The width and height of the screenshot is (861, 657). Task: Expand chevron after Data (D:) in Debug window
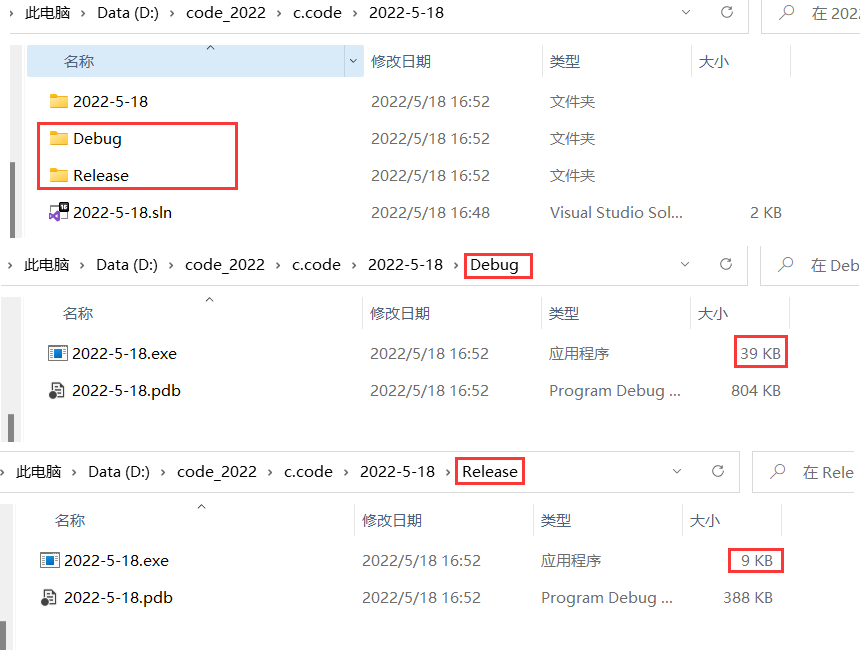(x=171, y=265)
